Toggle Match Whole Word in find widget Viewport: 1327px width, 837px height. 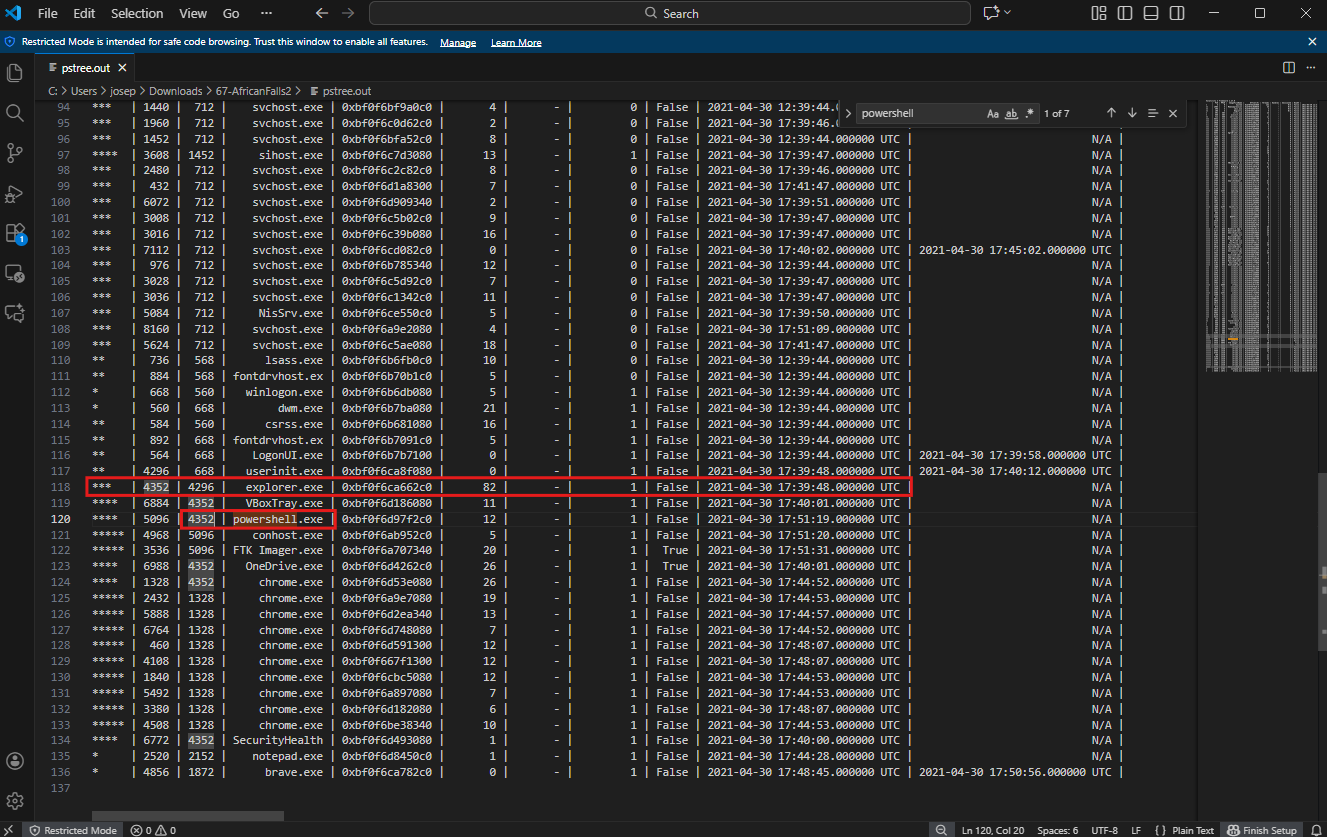pyautogui.click(x=1011, y=114)
